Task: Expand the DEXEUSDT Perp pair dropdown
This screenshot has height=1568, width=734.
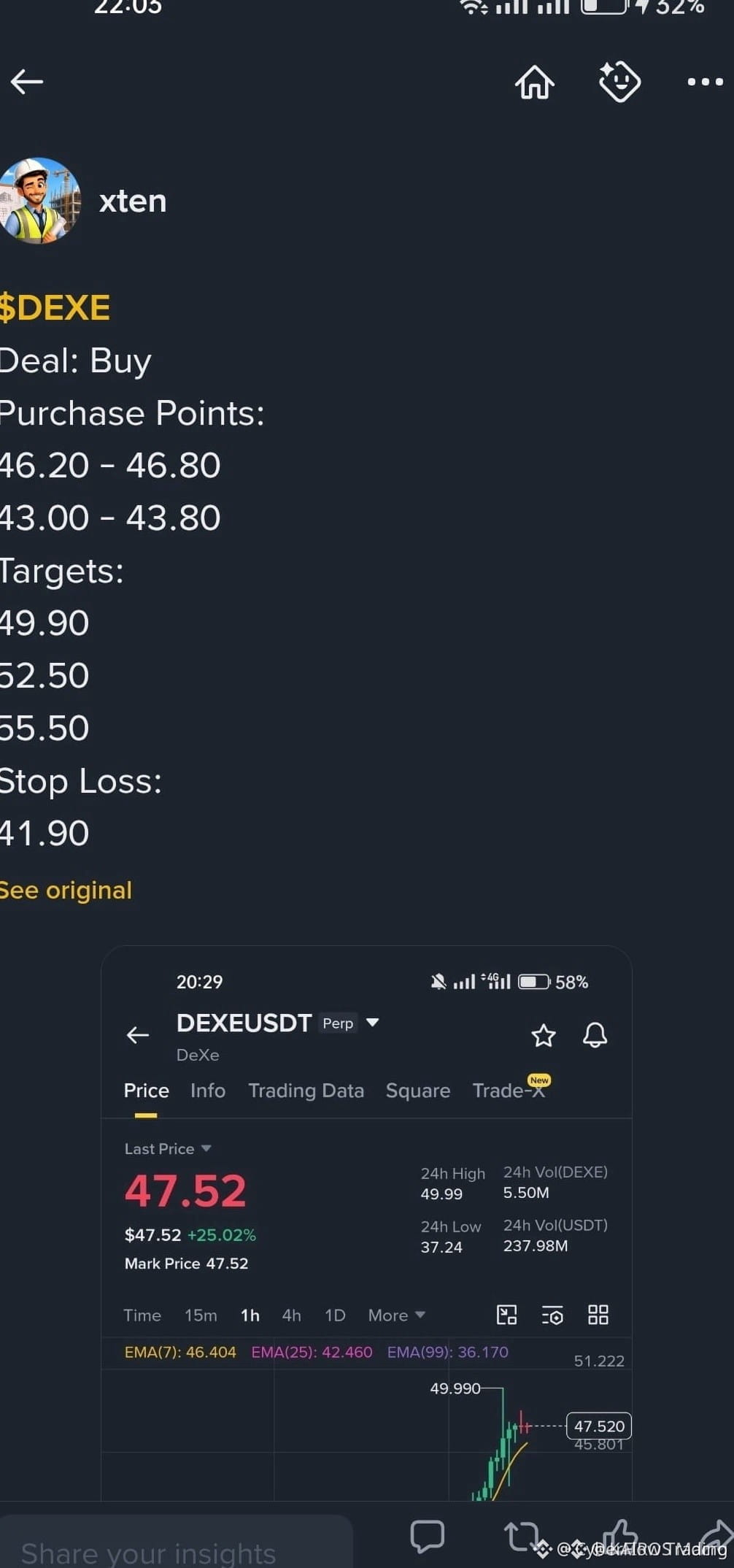Action: (x=372, y=1023)
